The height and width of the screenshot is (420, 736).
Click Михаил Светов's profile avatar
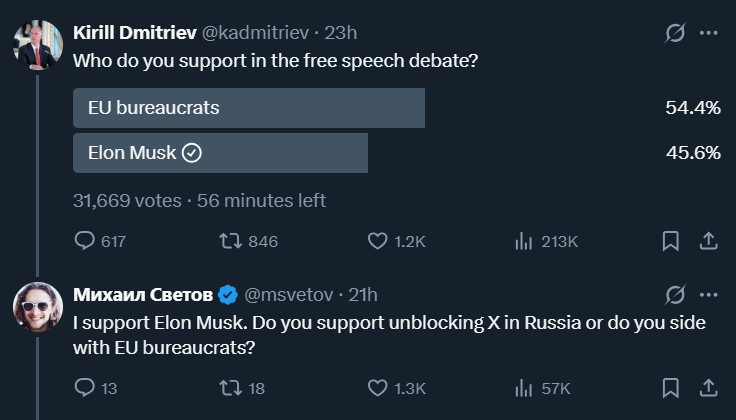(38, 307)
